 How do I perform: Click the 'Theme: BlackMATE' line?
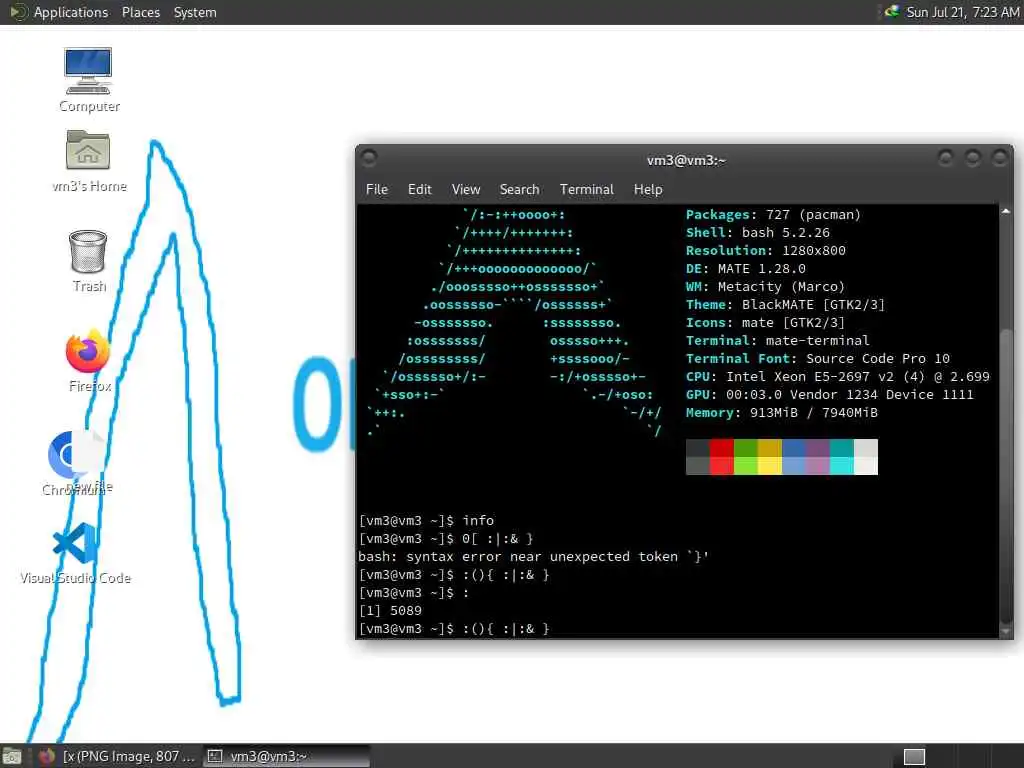(786, 304)
